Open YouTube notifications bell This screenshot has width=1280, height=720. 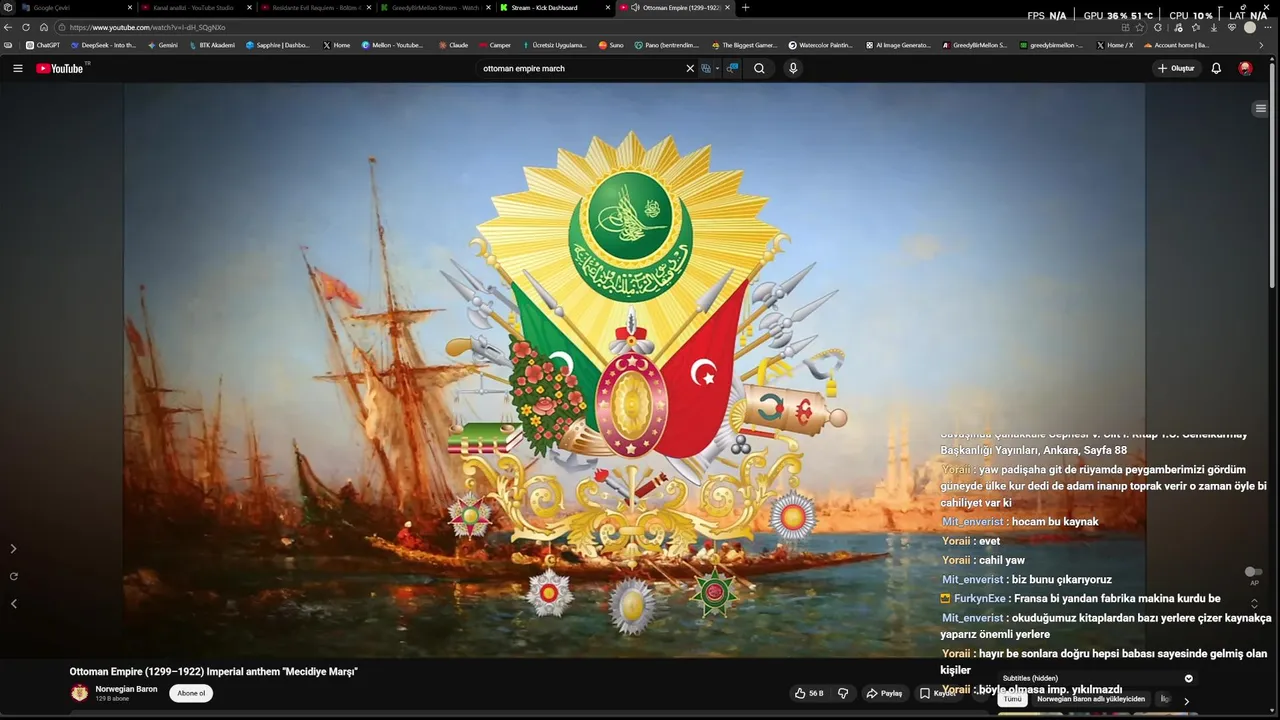click(1216, 68)
